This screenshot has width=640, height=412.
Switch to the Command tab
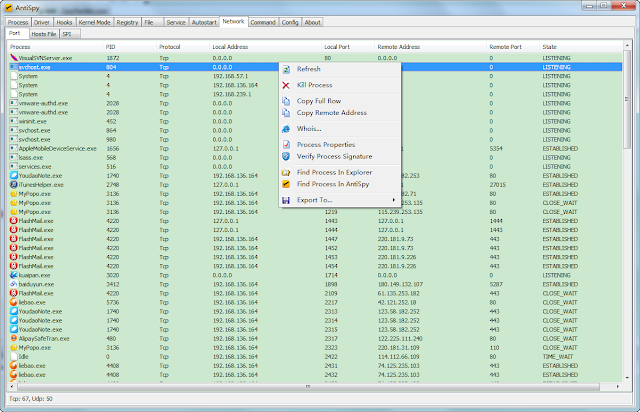(x=263, y=22)
